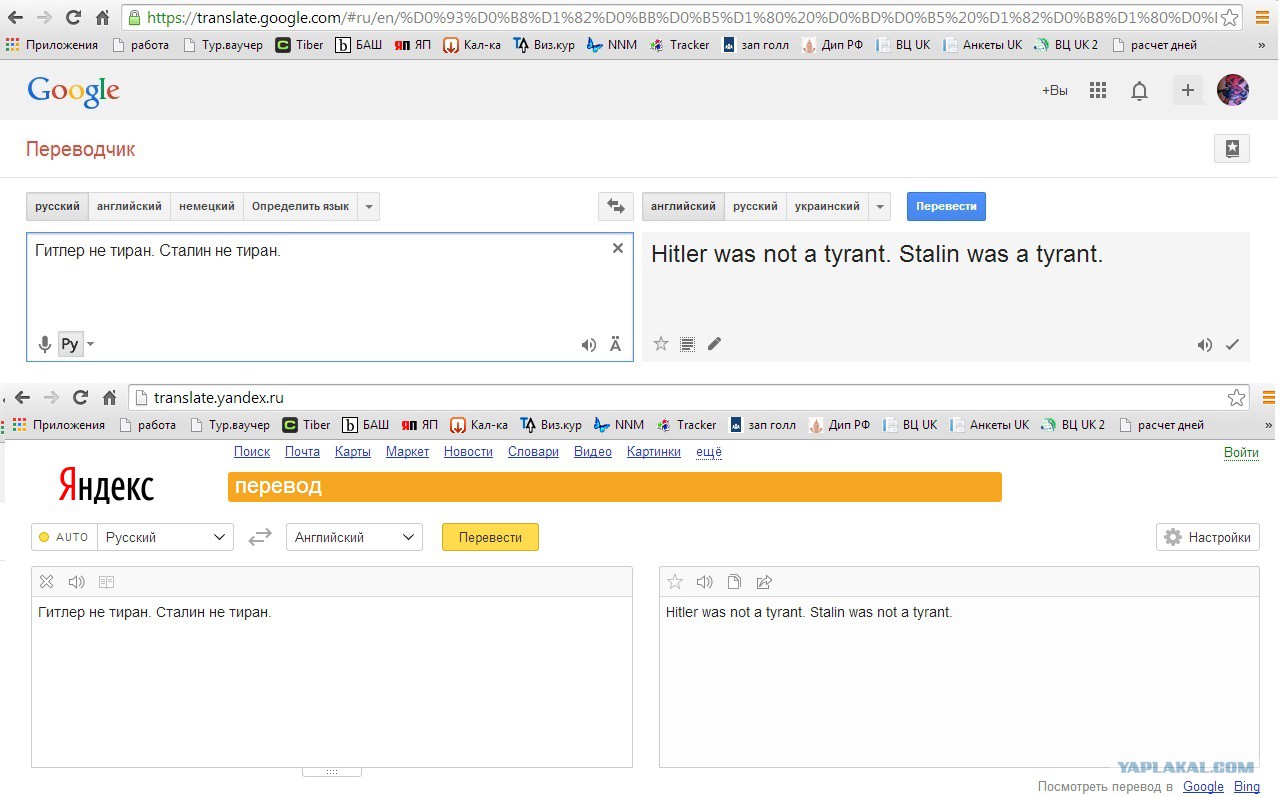Open Google notifications bell
The height and width of the screenshot is (797, 1280).
coord(1139,91)
